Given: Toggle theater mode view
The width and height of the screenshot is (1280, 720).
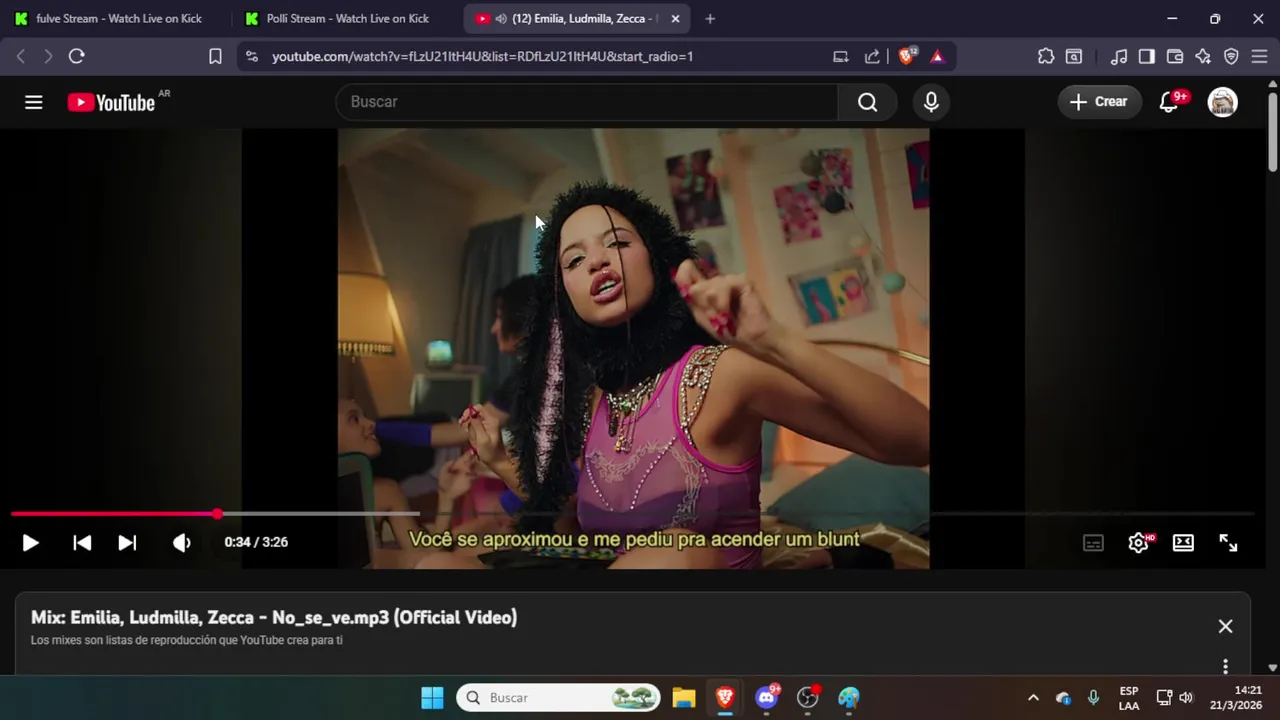Looking at the screenshot, I should pyautogui.click(x=1183, y=543).
